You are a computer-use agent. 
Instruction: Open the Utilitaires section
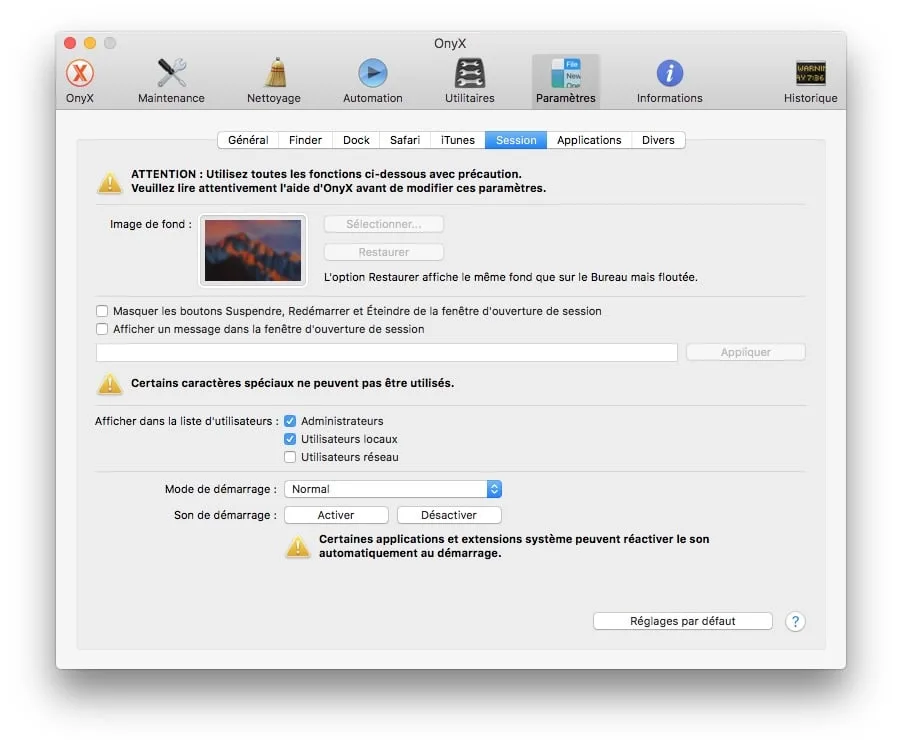pyautogui.click(x=469, y=81)
